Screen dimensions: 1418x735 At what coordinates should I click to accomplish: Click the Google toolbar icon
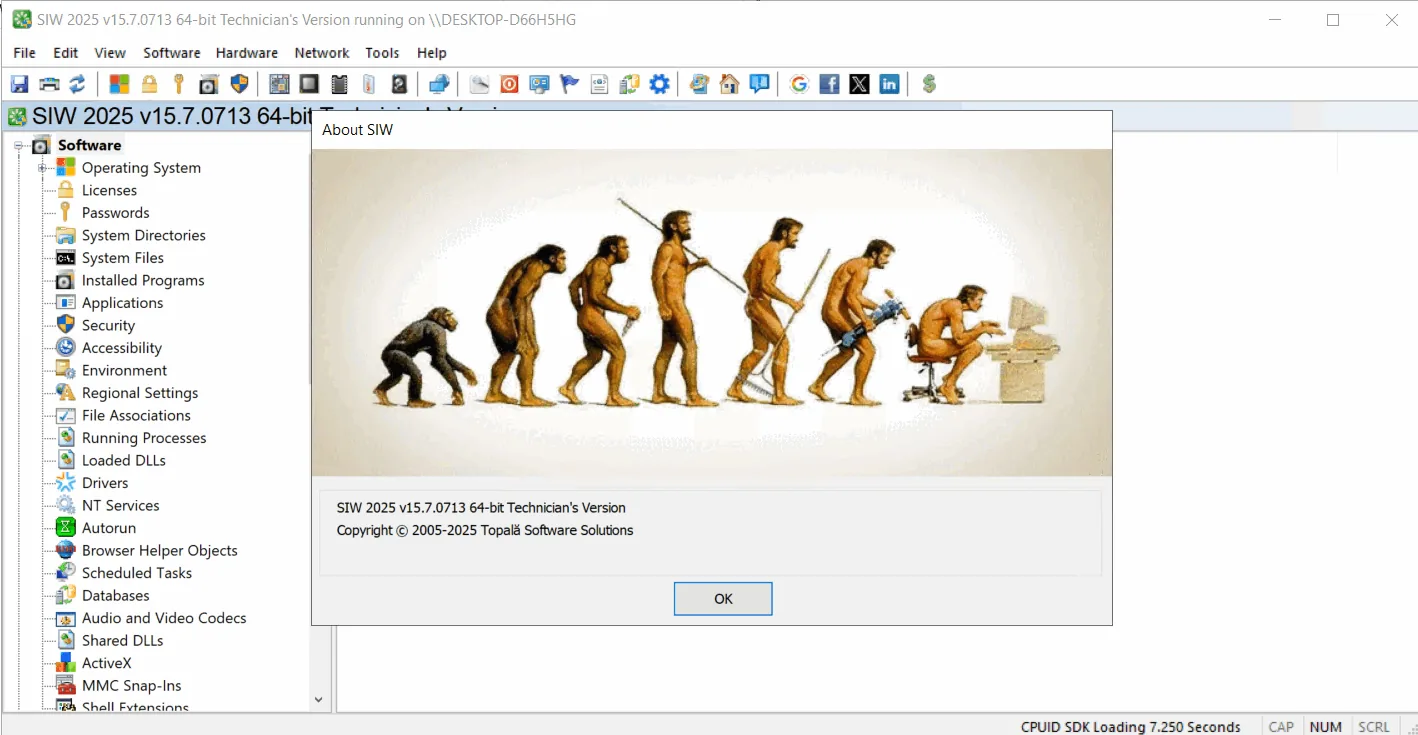pyautogui.click(x=799, y=84)
